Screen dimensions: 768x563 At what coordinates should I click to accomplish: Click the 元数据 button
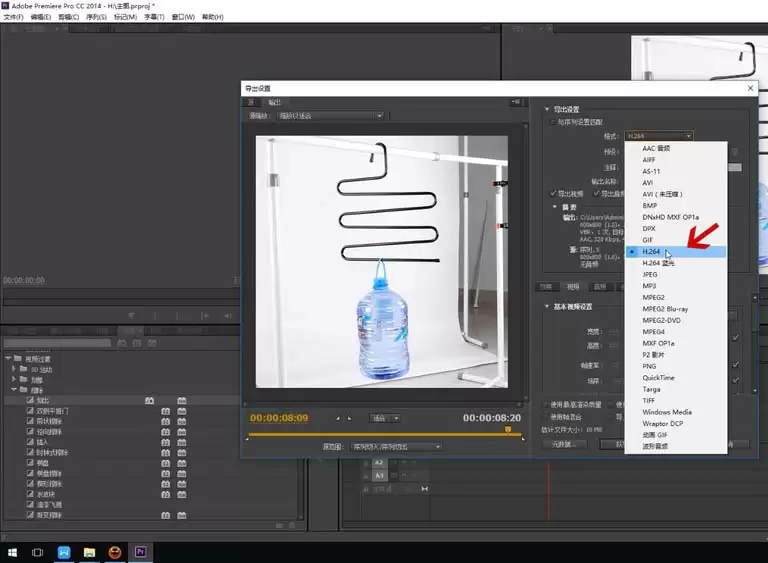[563, 444]
